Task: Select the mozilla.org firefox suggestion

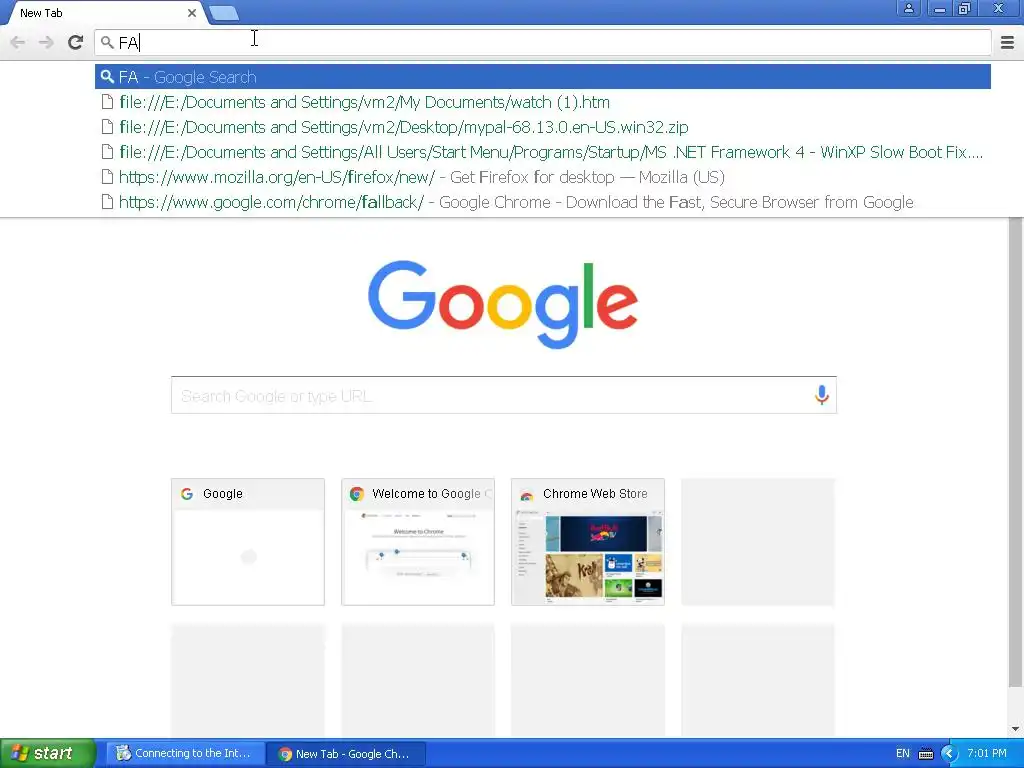Action: (543, 177)
